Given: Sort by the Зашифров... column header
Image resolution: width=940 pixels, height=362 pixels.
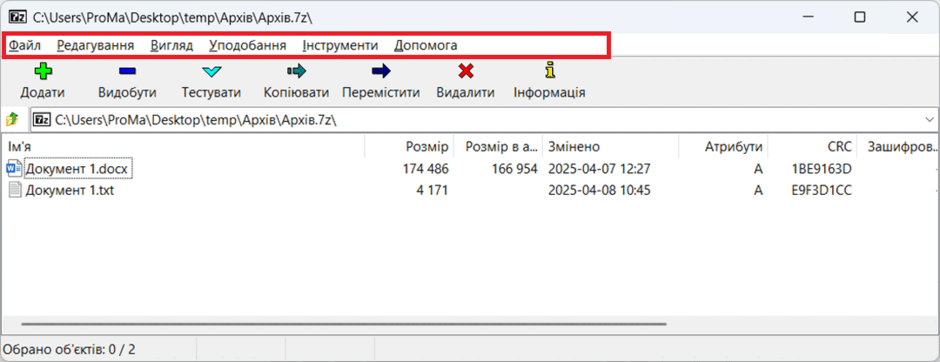Looking at the screenshot, I should tap(897, 147).
